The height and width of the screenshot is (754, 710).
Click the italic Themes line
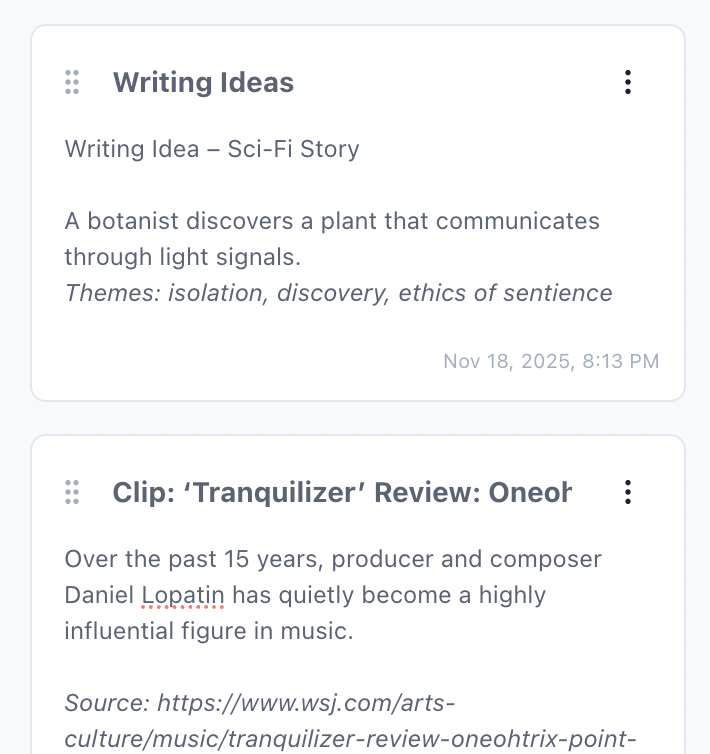(338, 293)
